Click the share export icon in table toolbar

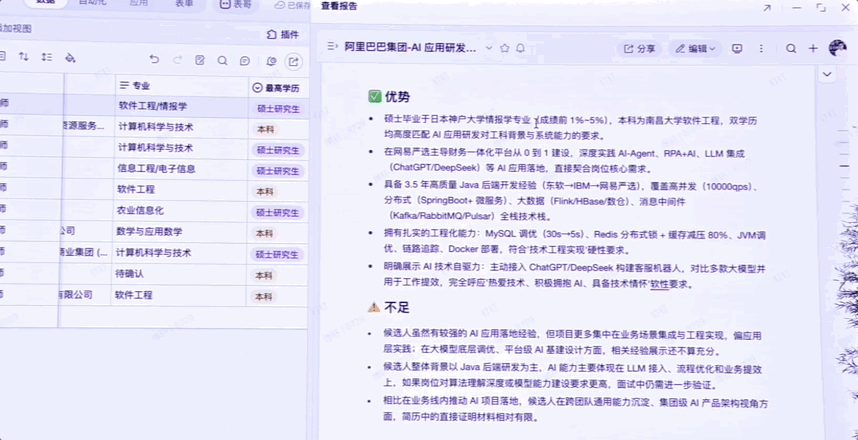coord(293,60)
